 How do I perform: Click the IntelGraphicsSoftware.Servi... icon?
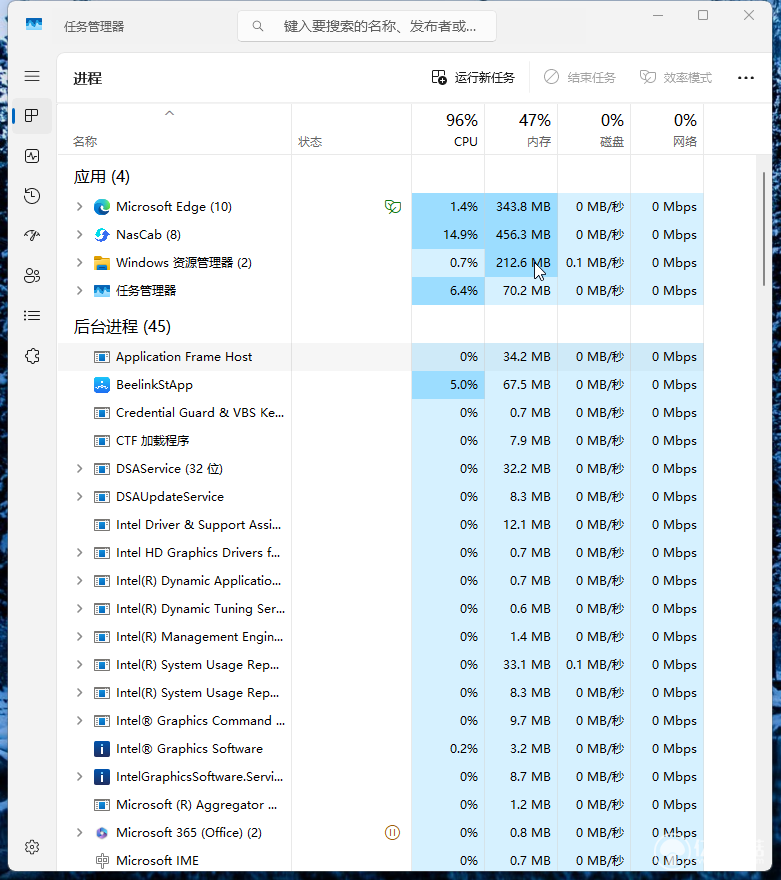pos(102,777)
